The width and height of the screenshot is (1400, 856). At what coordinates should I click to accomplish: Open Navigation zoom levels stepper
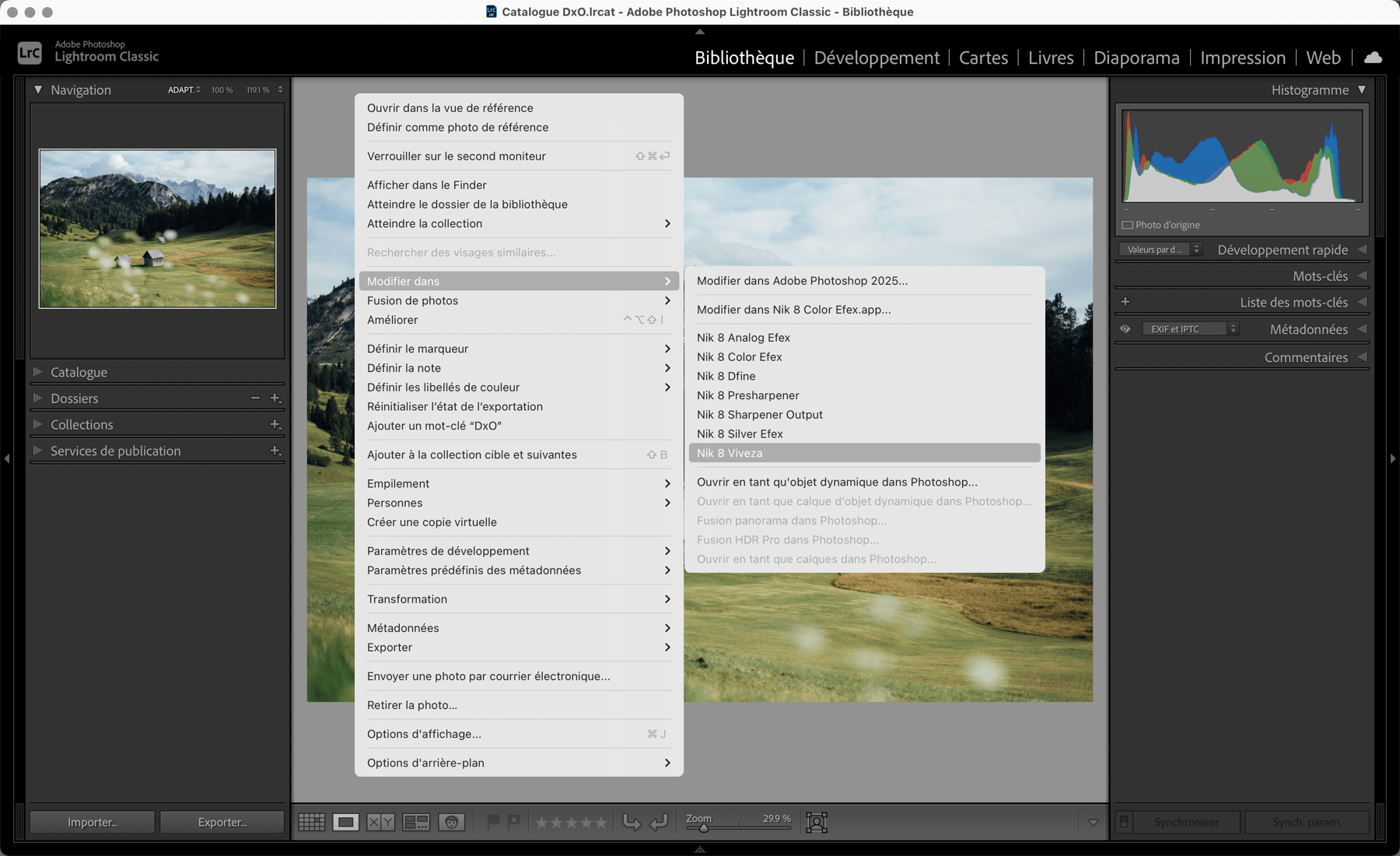click(x=280, y=90)
